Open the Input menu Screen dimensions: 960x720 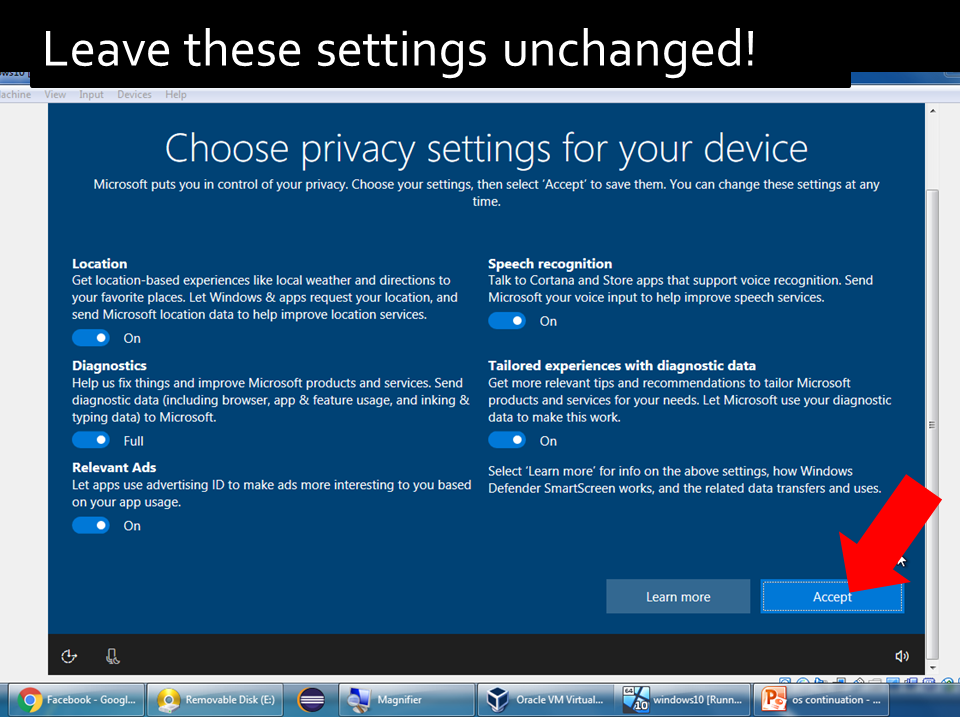click(91, 94)
